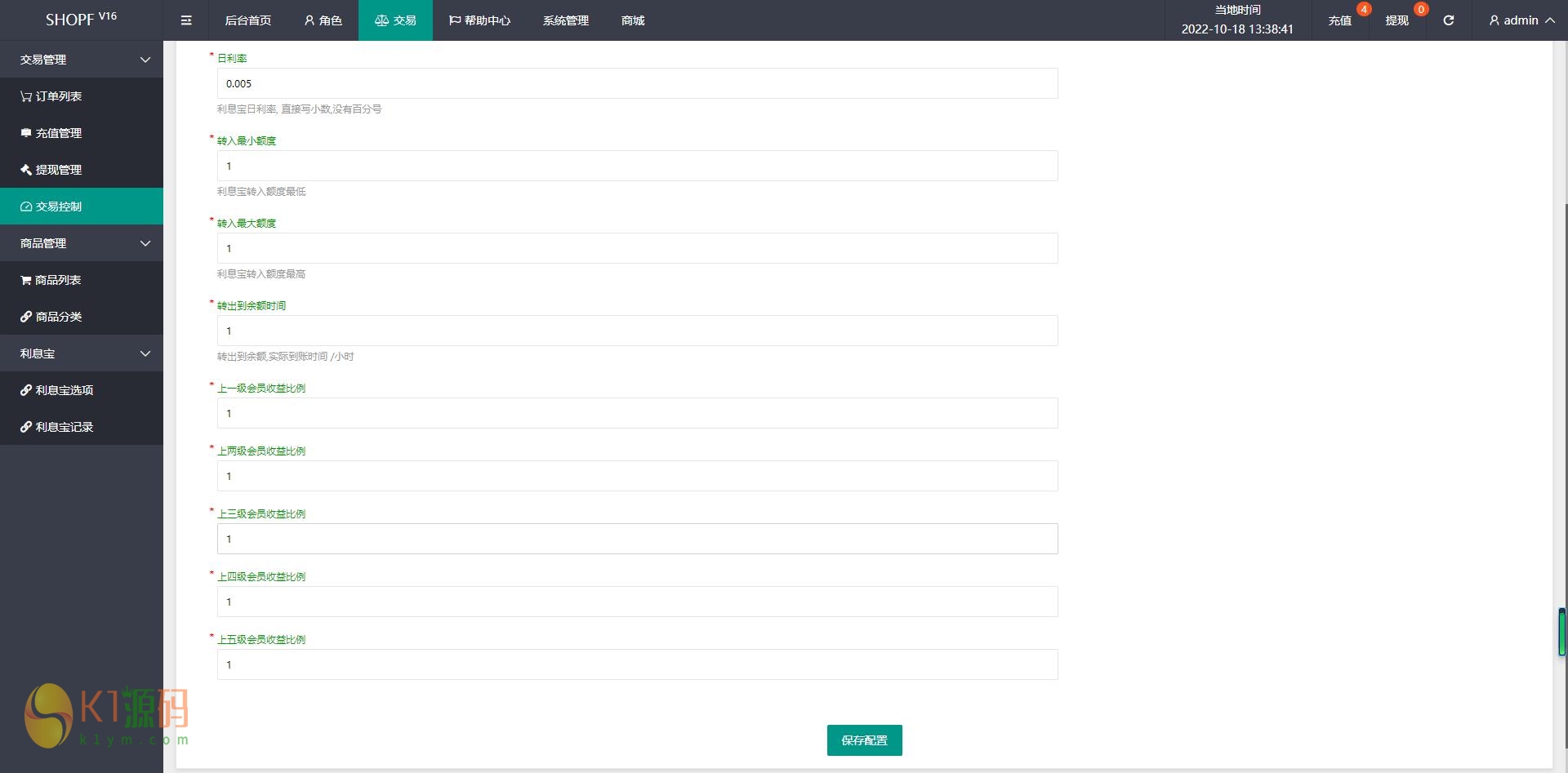Viewport: 1568px width, 773px height.
Task: Select 交易控制 in sidebar
Action: 82,207
